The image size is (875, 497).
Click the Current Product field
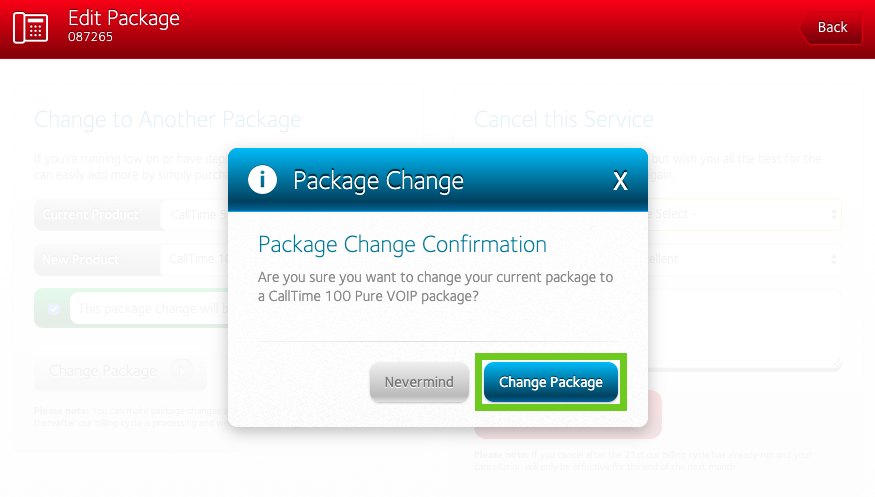195,214
